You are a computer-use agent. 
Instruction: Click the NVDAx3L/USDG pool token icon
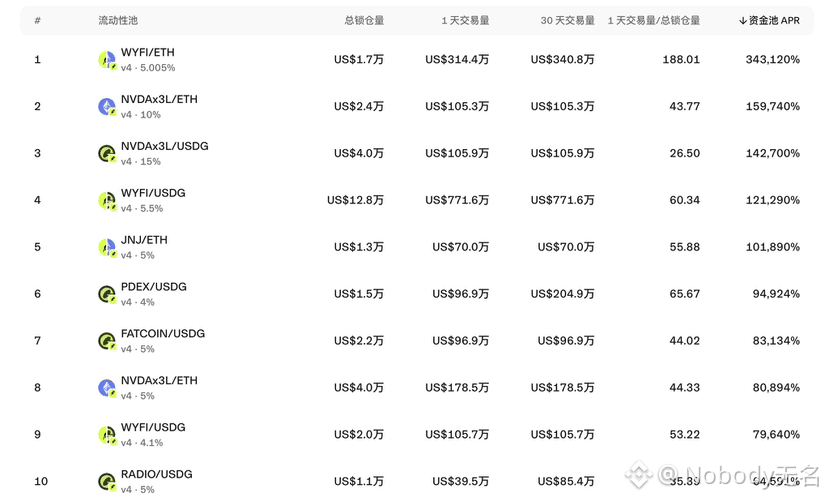(x=107, y=154)
